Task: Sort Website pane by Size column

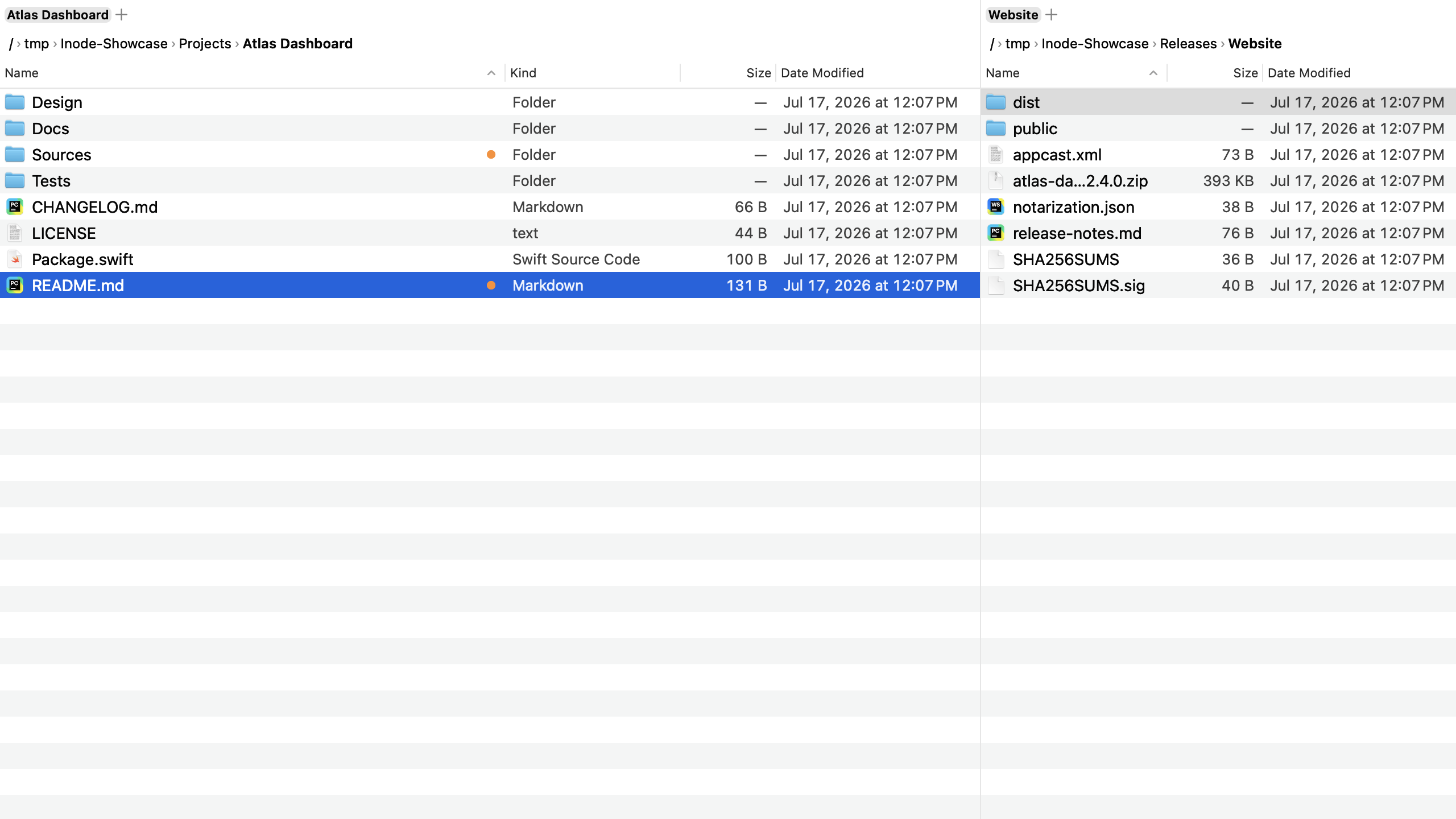Action: pyautogui.click(x=1245, y=73)
